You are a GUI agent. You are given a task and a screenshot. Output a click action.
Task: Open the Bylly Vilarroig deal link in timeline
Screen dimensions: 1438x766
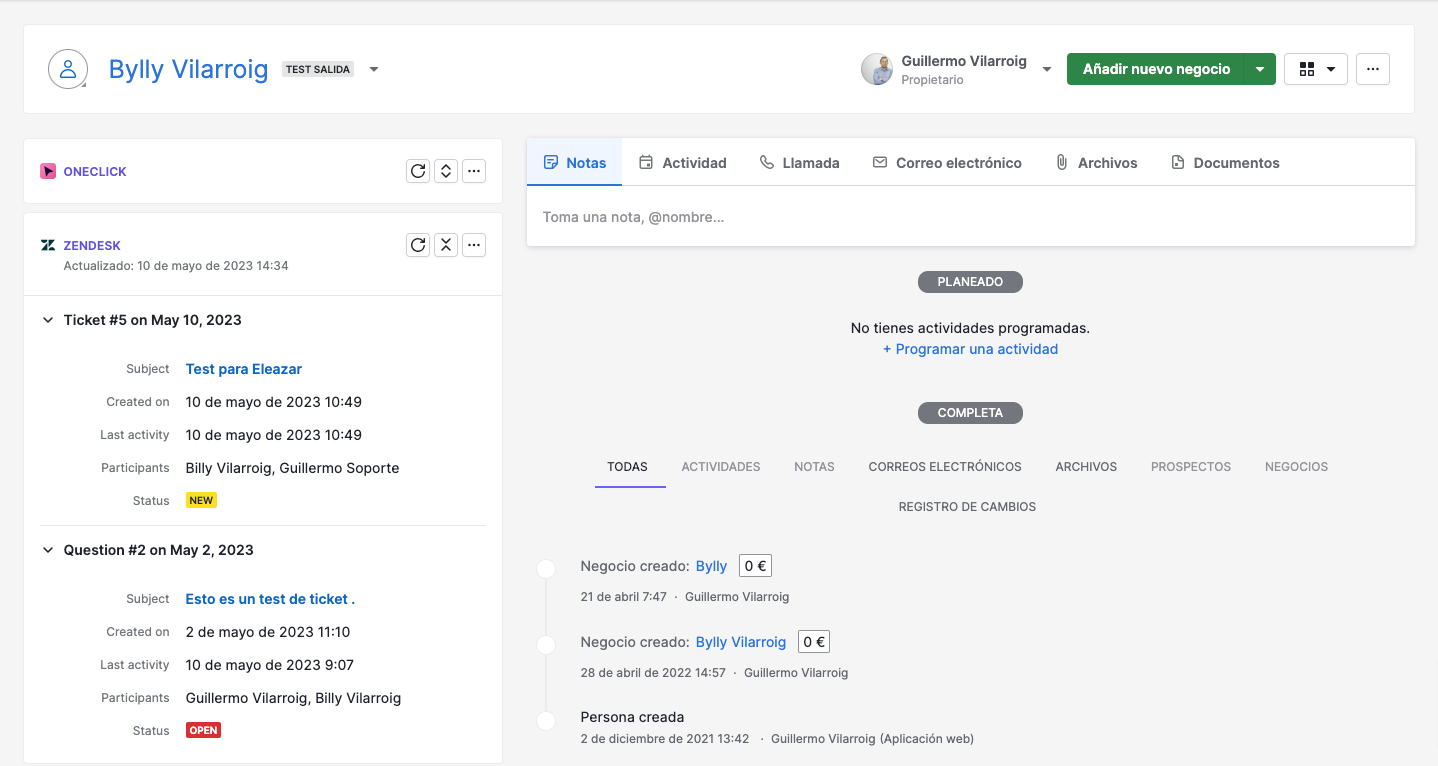tap(741, 642)
